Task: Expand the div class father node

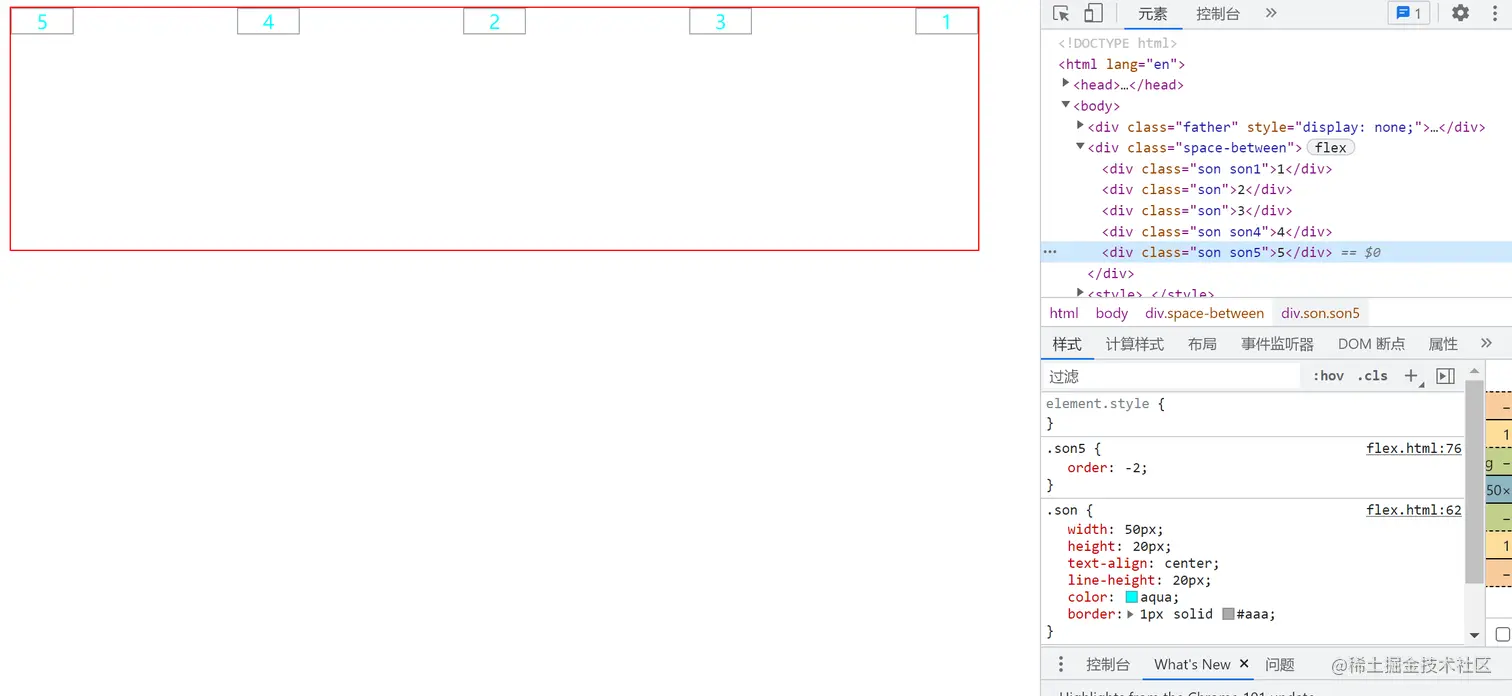Action: [1080, 126]
